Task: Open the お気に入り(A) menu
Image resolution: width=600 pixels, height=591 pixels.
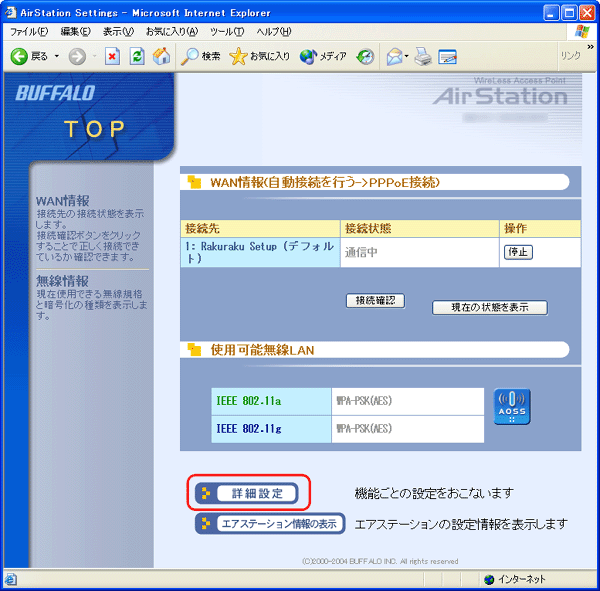Action: [x=172, y=32]
